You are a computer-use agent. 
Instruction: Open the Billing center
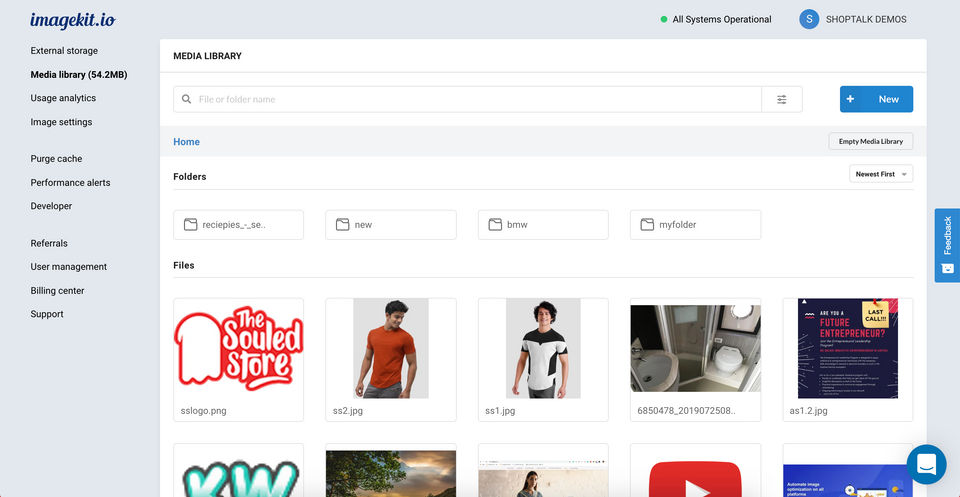click(x=58, y=291)
